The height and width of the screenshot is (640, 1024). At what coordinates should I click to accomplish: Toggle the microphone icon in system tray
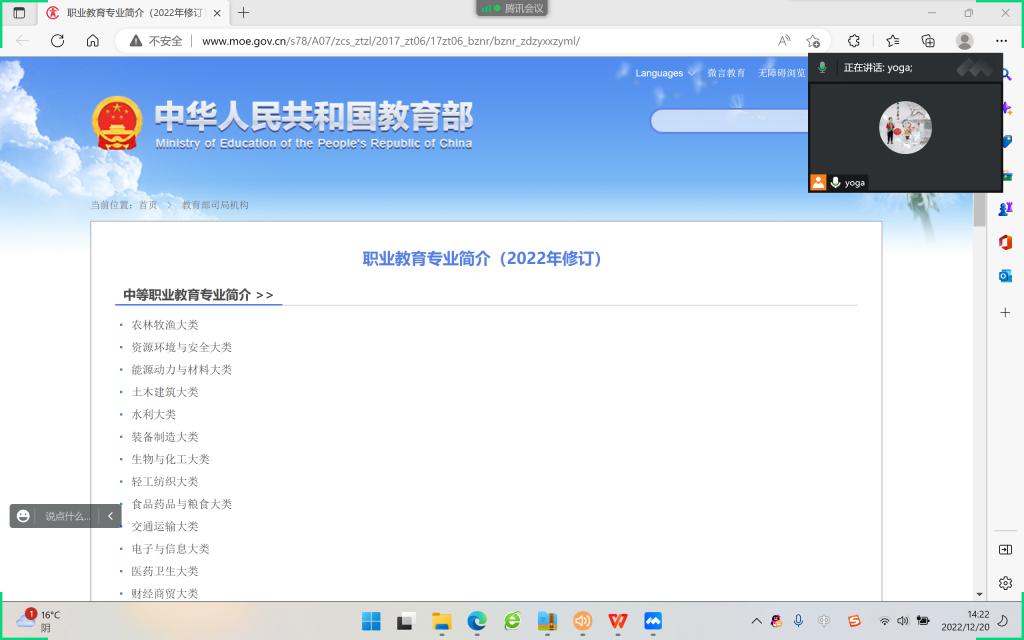[x=798, y=621]
